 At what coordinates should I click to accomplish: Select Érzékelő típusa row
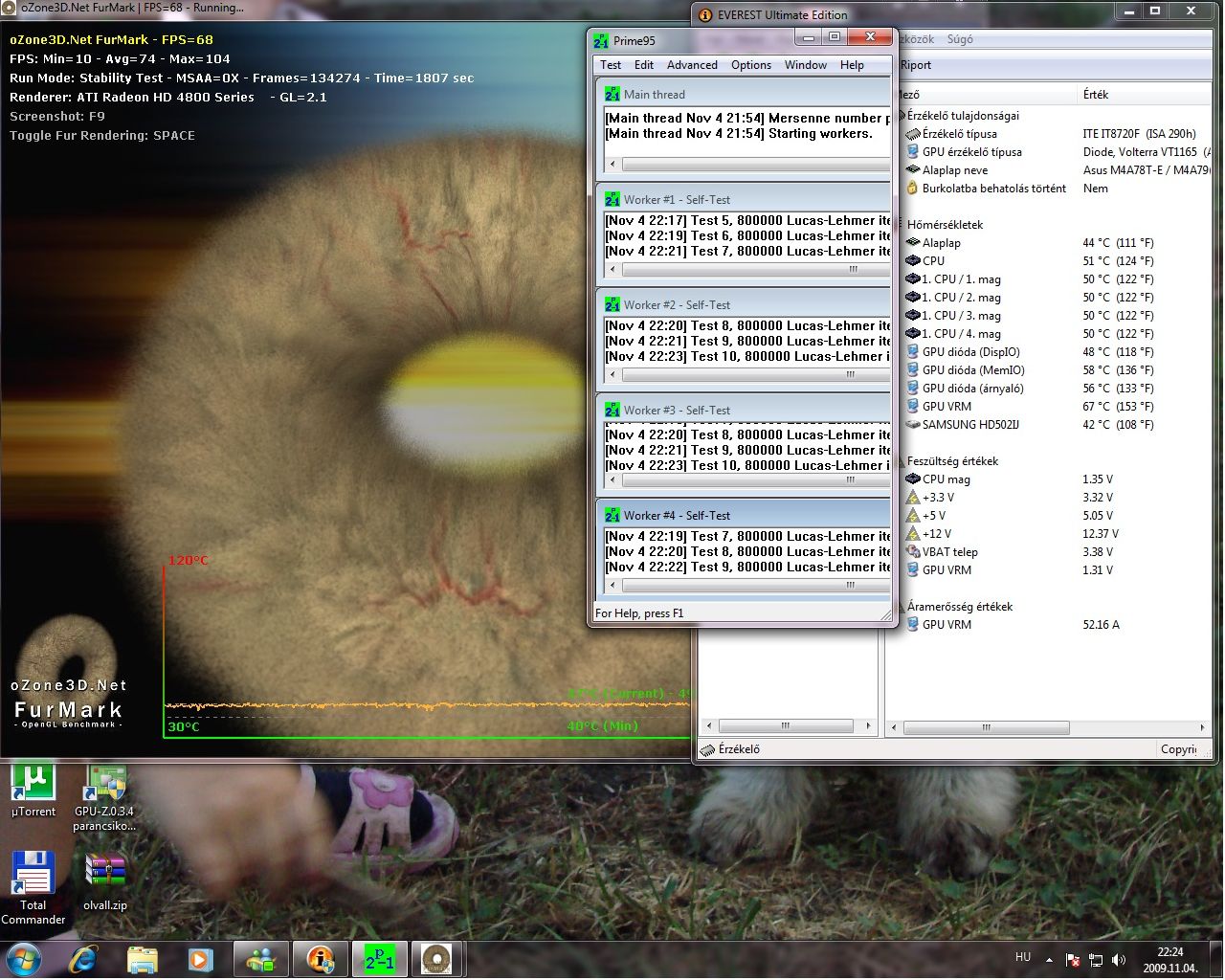(x=1057, y=134)
